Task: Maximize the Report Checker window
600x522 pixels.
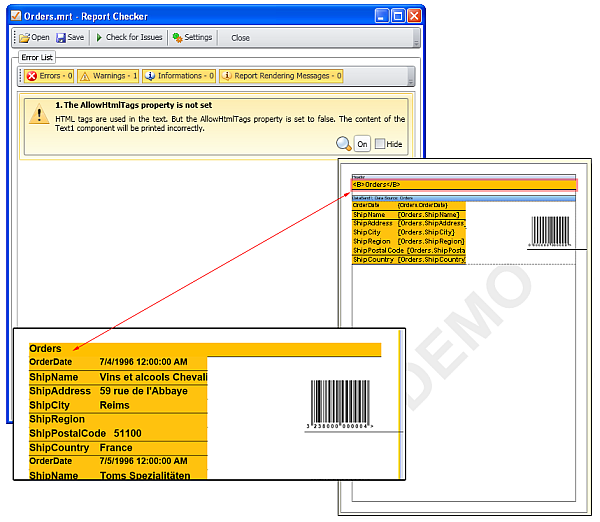Action: click(398, 16)
